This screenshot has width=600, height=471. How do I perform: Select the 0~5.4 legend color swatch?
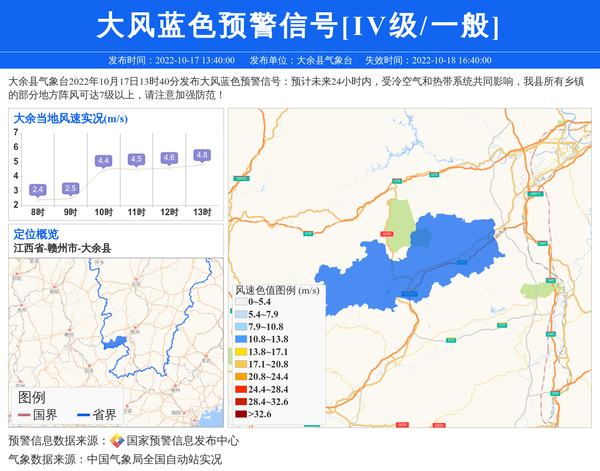(x=240, y=302)
